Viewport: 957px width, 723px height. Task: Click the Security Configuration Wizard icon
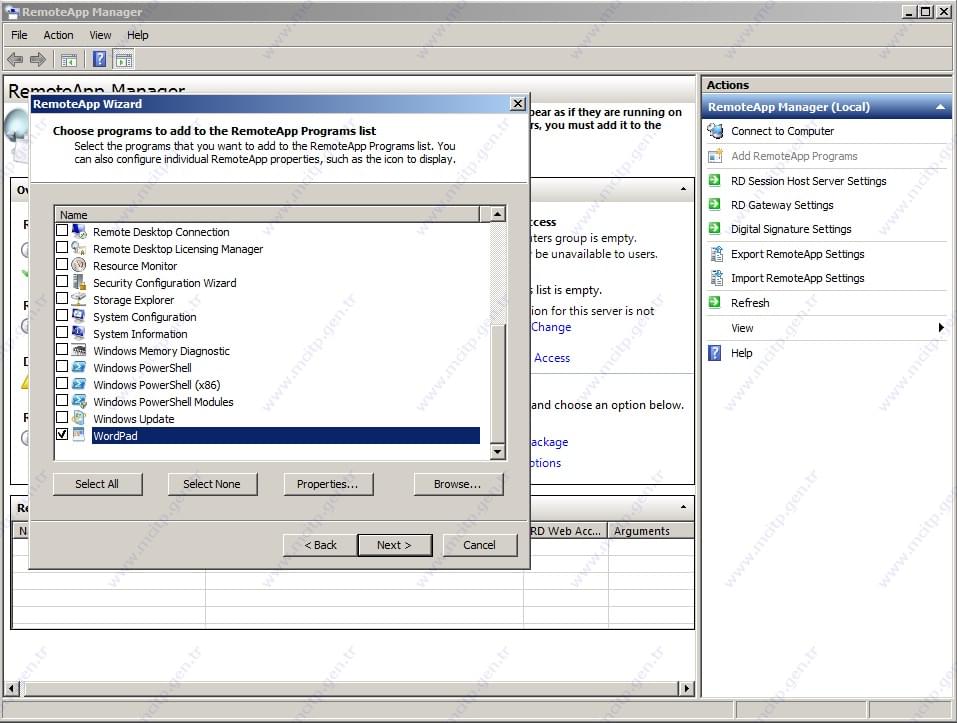pyautogui.click(x=79, y=282)
